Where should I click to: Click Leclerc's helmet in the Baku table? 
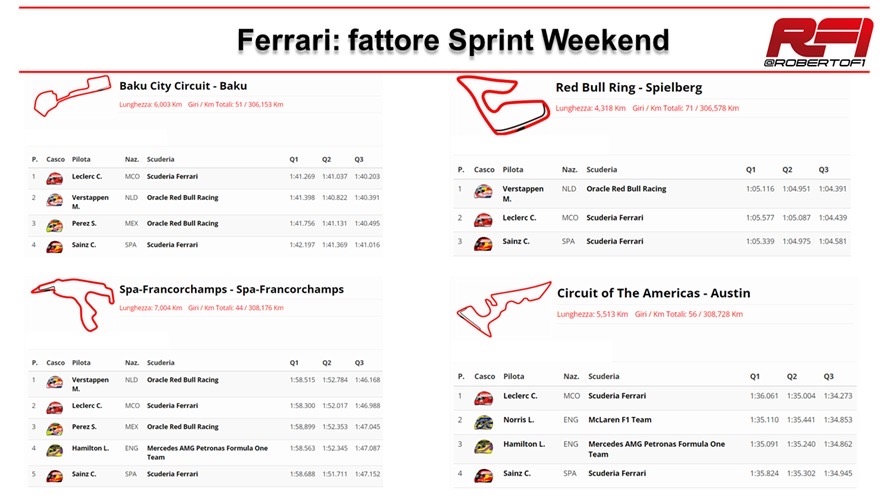55,177
